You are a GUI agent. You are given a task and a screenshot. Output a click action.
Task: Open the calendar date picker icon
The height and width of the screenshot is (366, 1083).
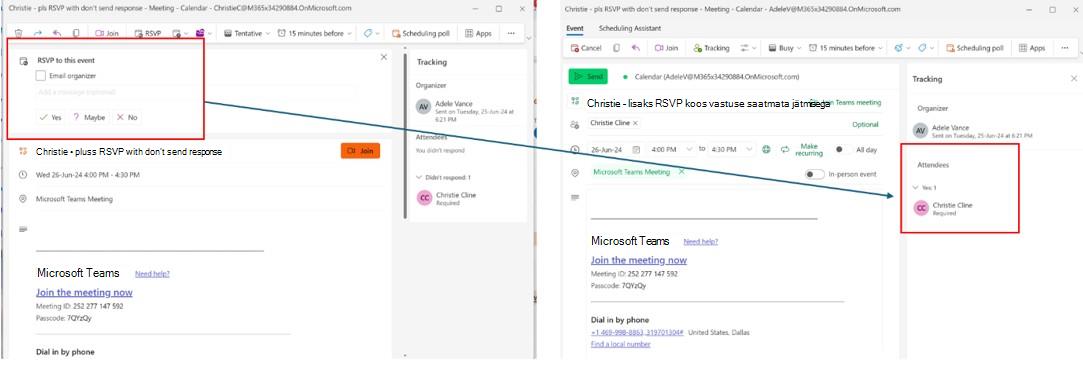(637, 149)
